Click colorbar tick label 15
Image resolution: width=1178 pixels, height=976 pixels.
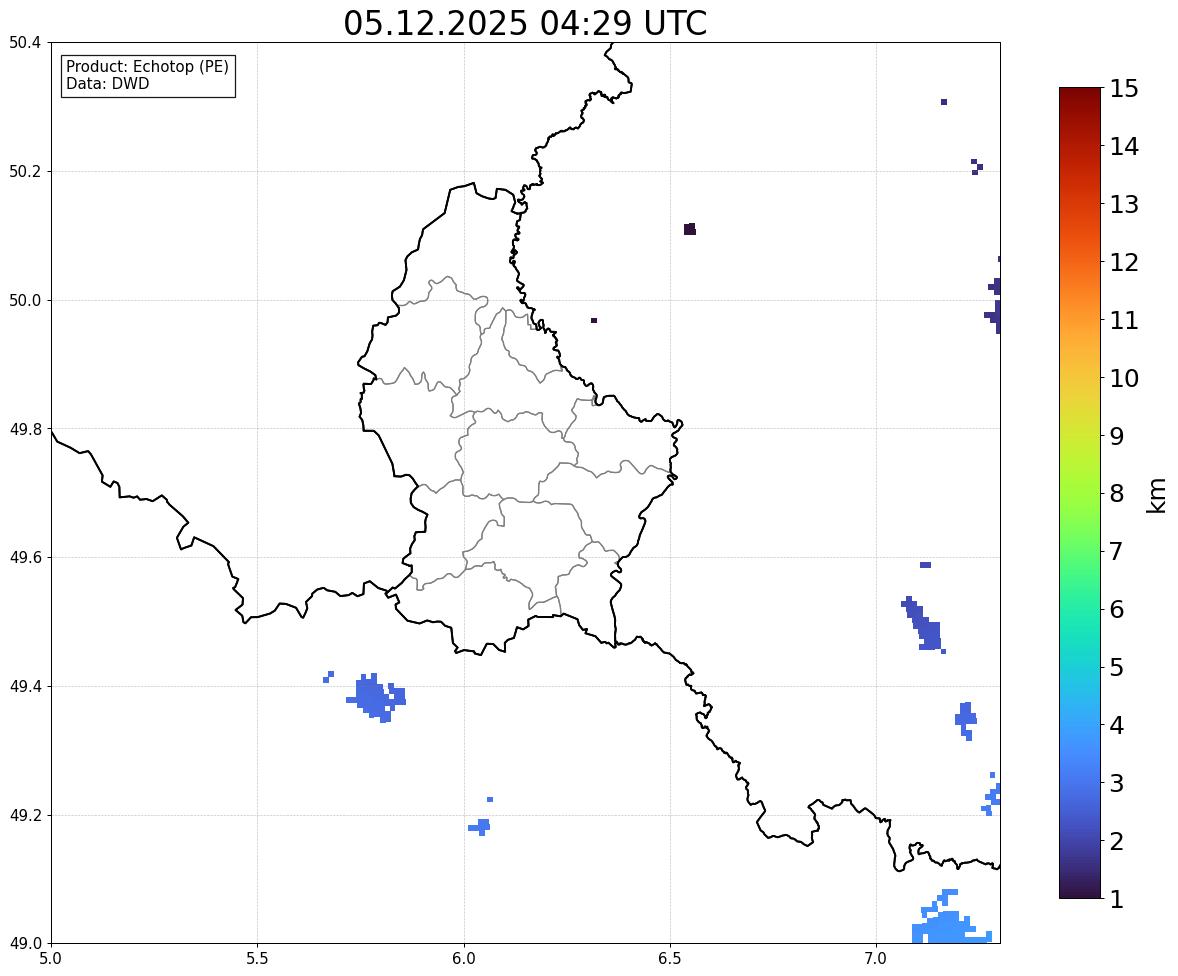coord(1124,89)
